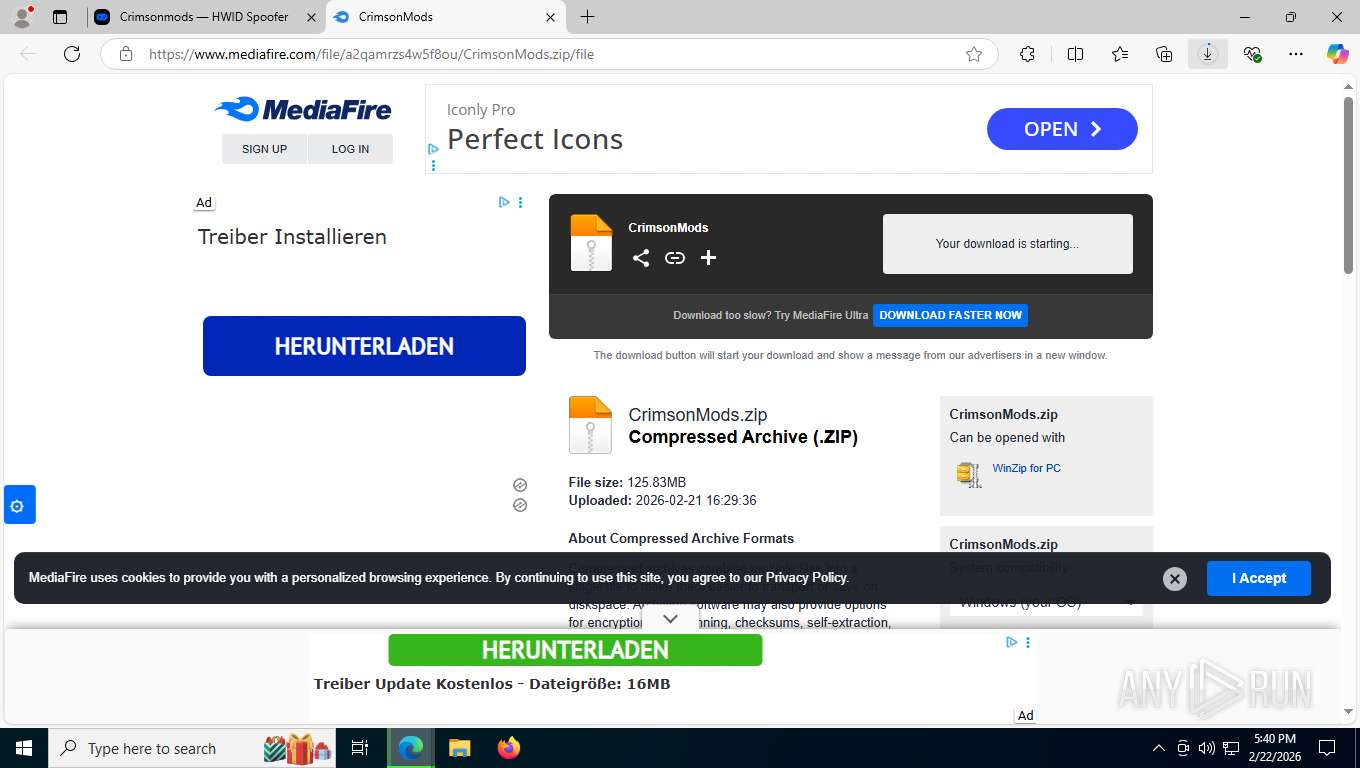This screenshot has width=1360, height=768.
Task: Open browser Extensions puzzle icon
Action: (x=1027, y=54)
